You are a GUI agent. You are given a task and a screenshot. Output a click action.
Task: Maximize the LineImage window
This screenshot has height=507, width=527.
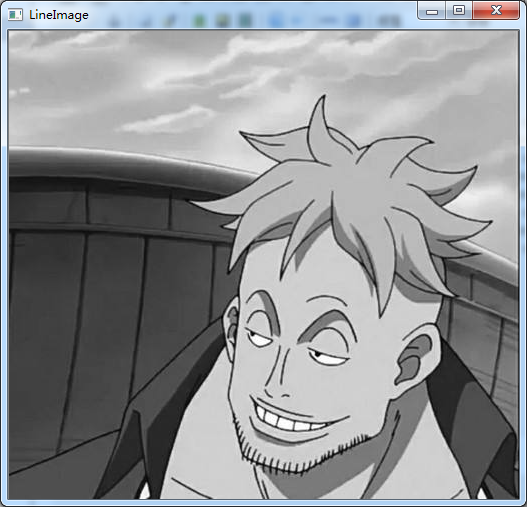pos(459,10)
